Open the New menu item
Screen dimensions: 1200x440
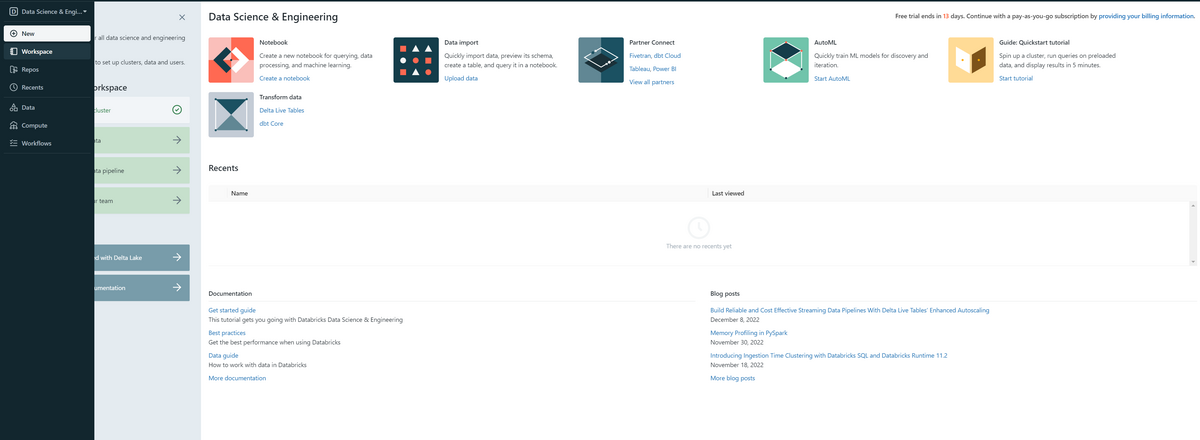click(x=47, y=33)
